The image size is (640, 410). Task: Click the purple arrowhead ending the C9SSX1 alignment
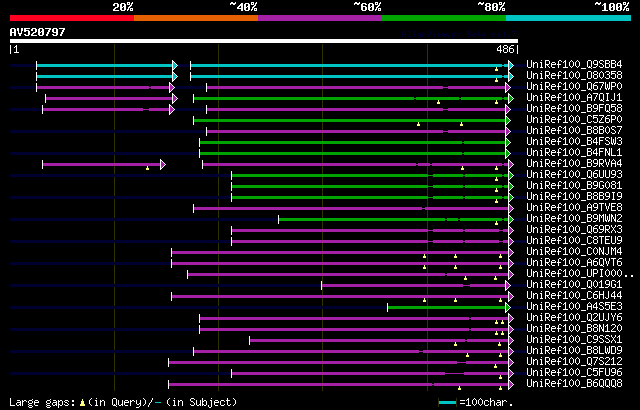pos(511,341)
